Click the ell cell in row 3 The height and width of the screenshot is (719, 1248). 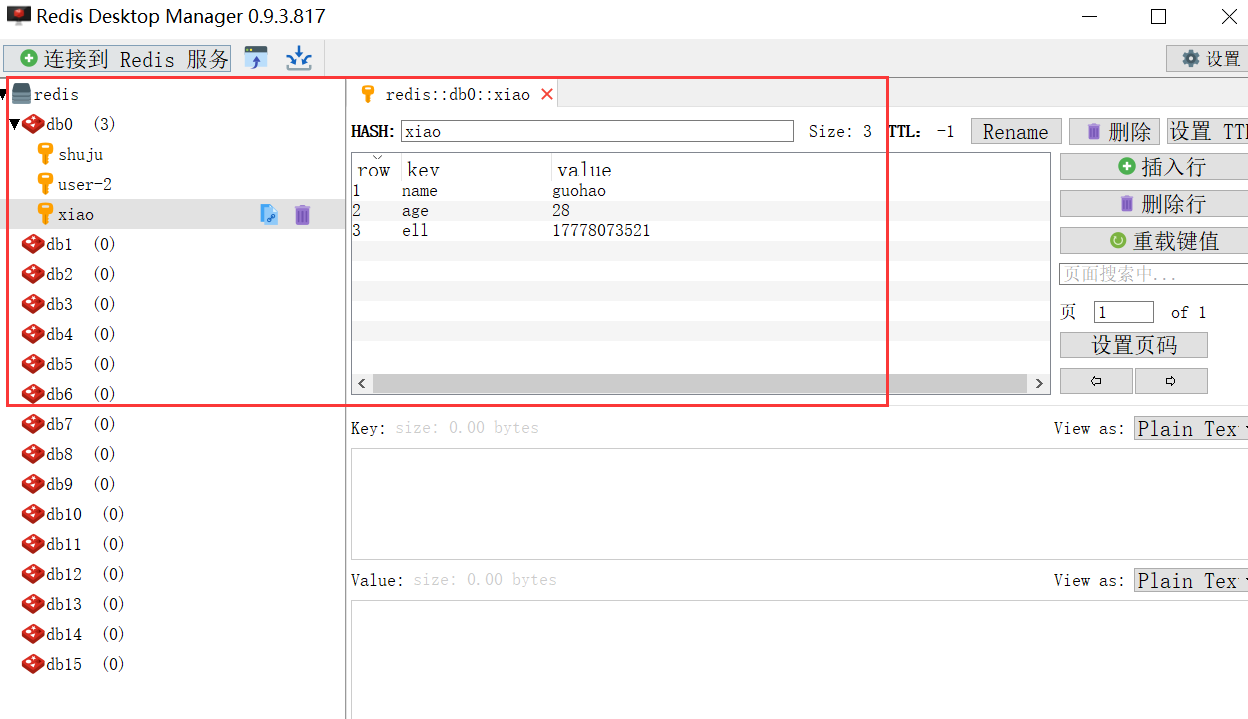pos(415,231)
